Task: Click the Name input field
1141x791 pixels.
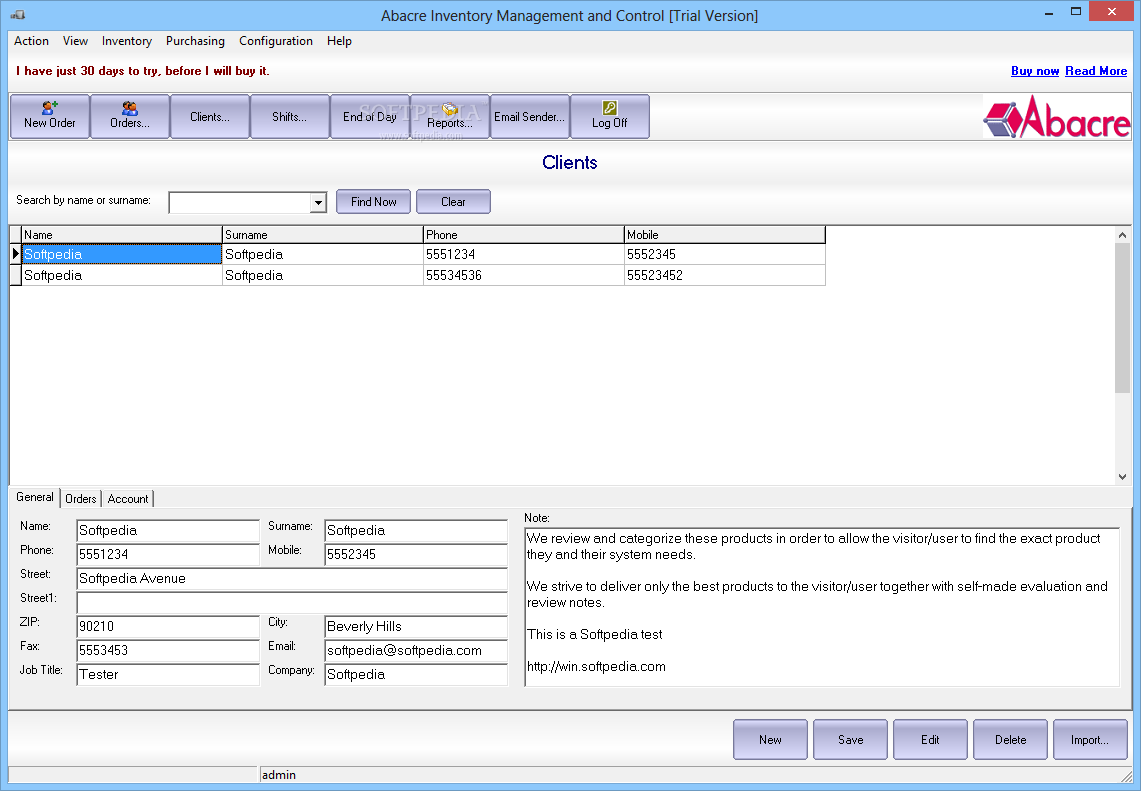Action: 168,530
